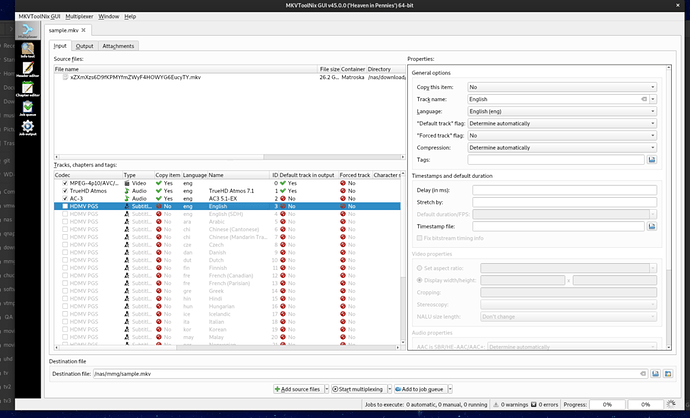690x418 pixels.
Task: Switch to the Output tab
Action: tap(84, 46)
